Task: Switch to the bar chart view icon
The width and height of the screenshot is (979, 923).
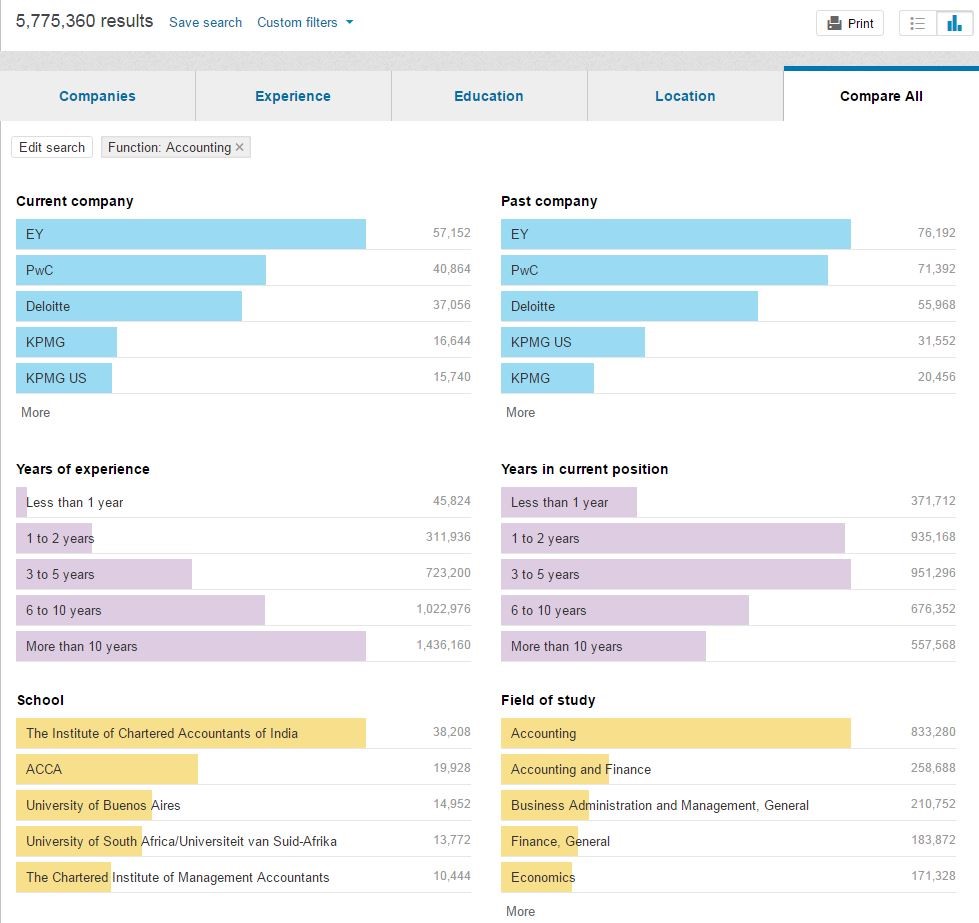Action: click(x=955, y=24)
